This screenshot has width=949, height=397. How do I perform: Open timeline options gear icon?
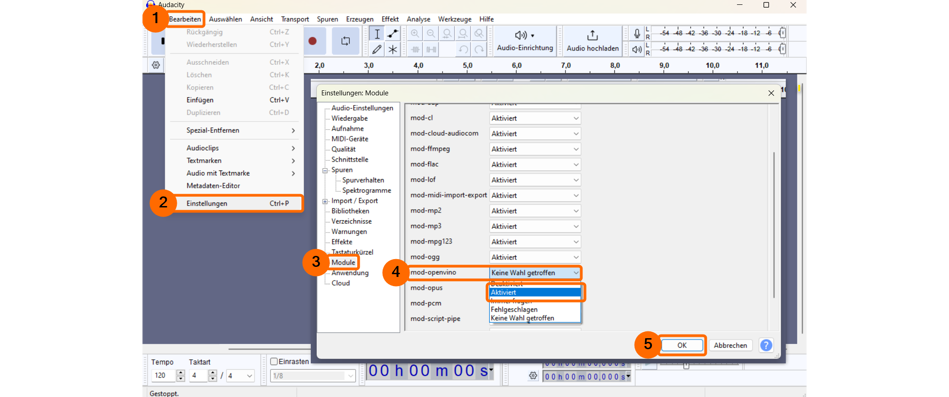[x=156, y=65]
